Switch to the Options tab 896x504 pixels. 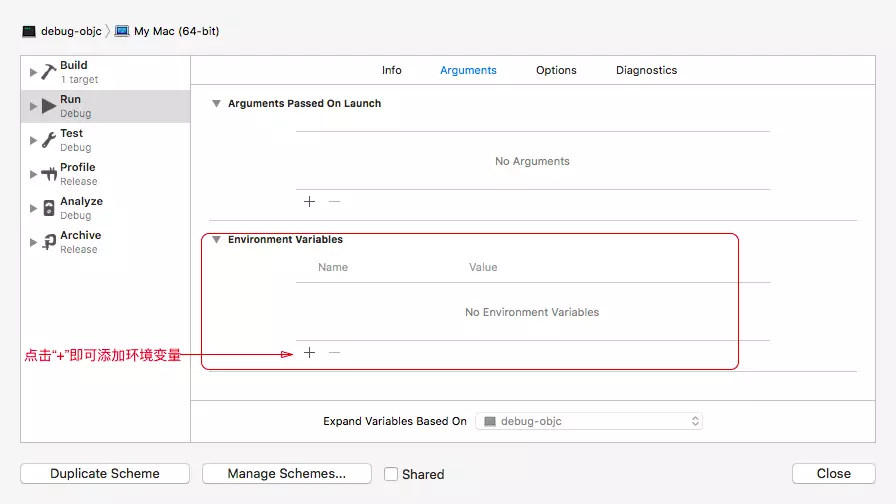556,70
